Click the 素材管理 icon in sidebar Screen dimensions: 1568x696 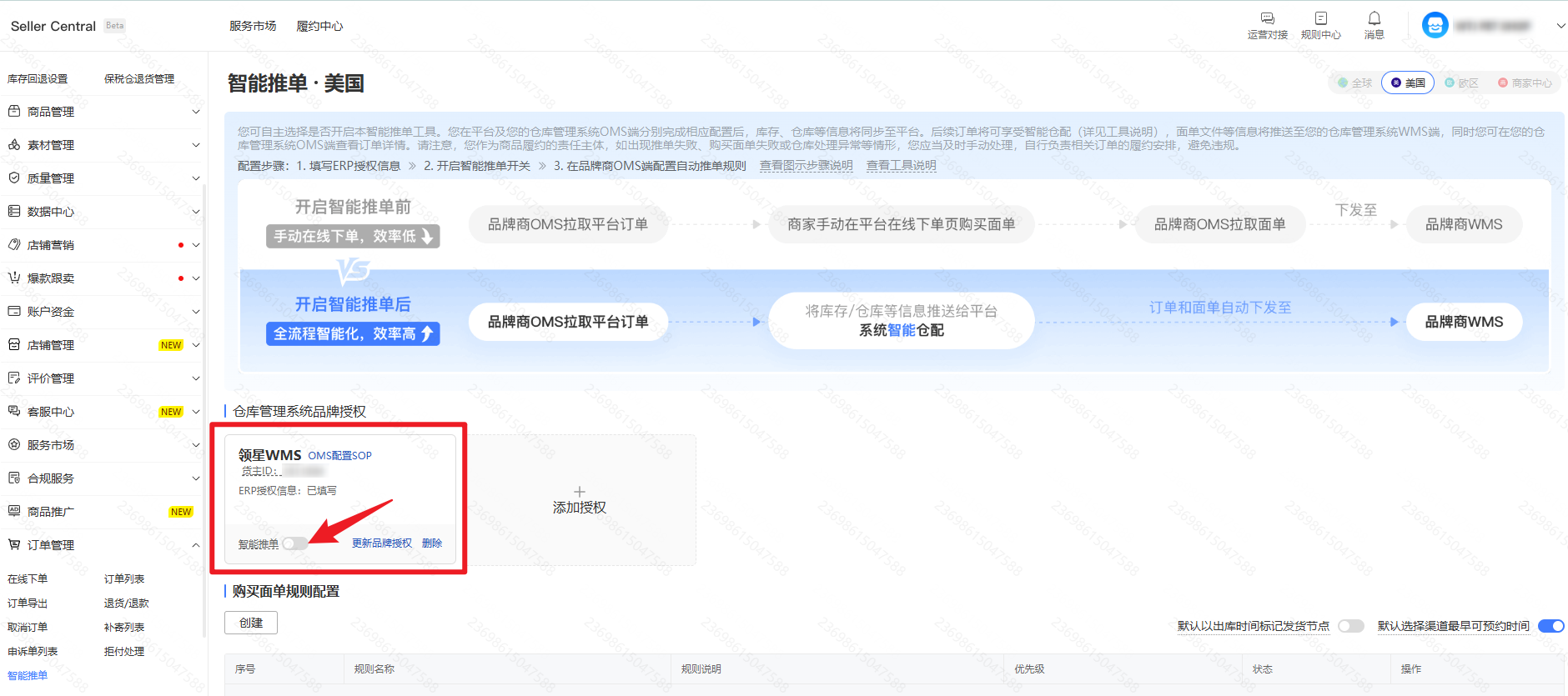pyautogui.click(x=14, y=144)
